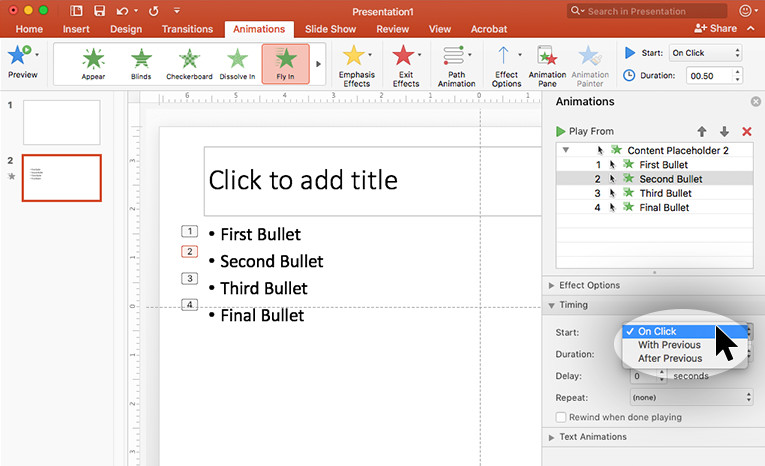The width and height of the screenshot is (765, 466).
Task: Open the smiley feedback icon
Action: pos(745,11)
